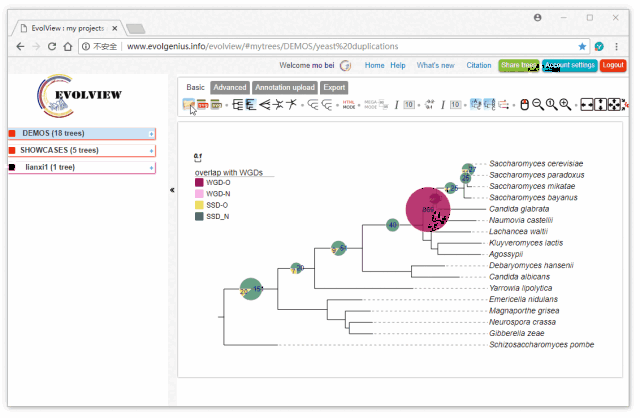Select the mouse wheel zoom icon

[525, 105]
